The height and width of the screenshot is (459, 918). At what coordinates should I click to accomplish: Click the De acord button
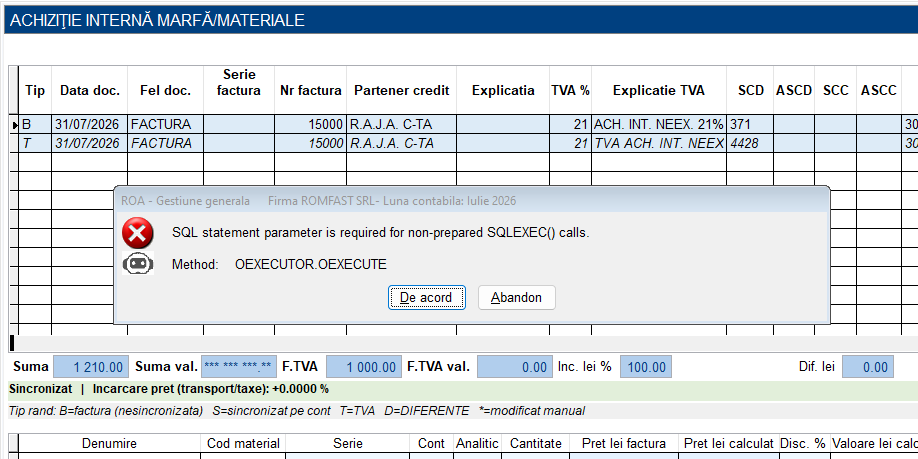point(426,297)
